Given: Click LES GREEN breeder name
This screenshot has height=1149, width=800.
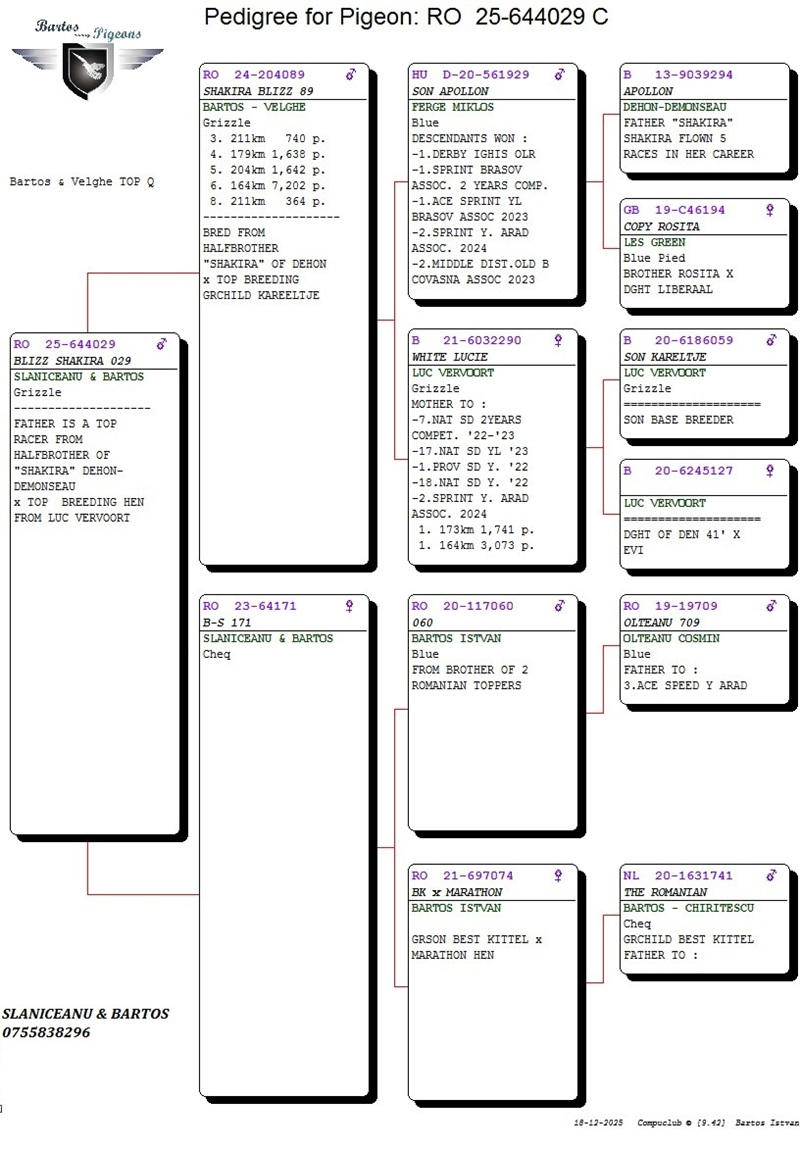Looking at the screenshot, I should click(654, 242).
